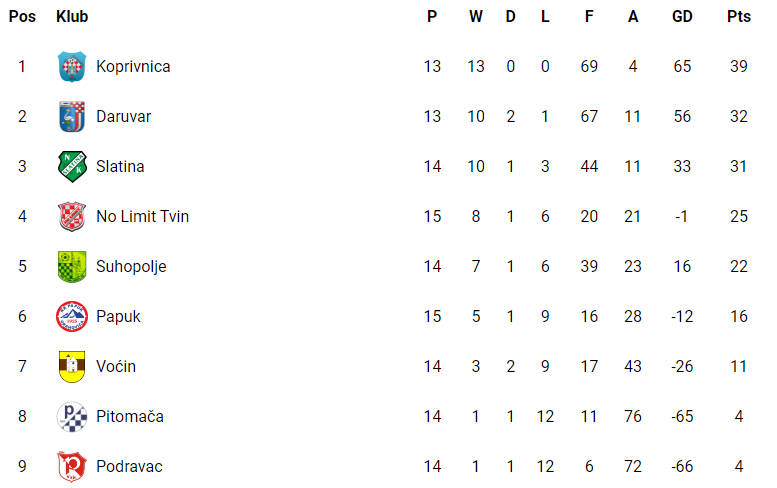Open the green Slatina club badge
777x488 pixels.
72,166
